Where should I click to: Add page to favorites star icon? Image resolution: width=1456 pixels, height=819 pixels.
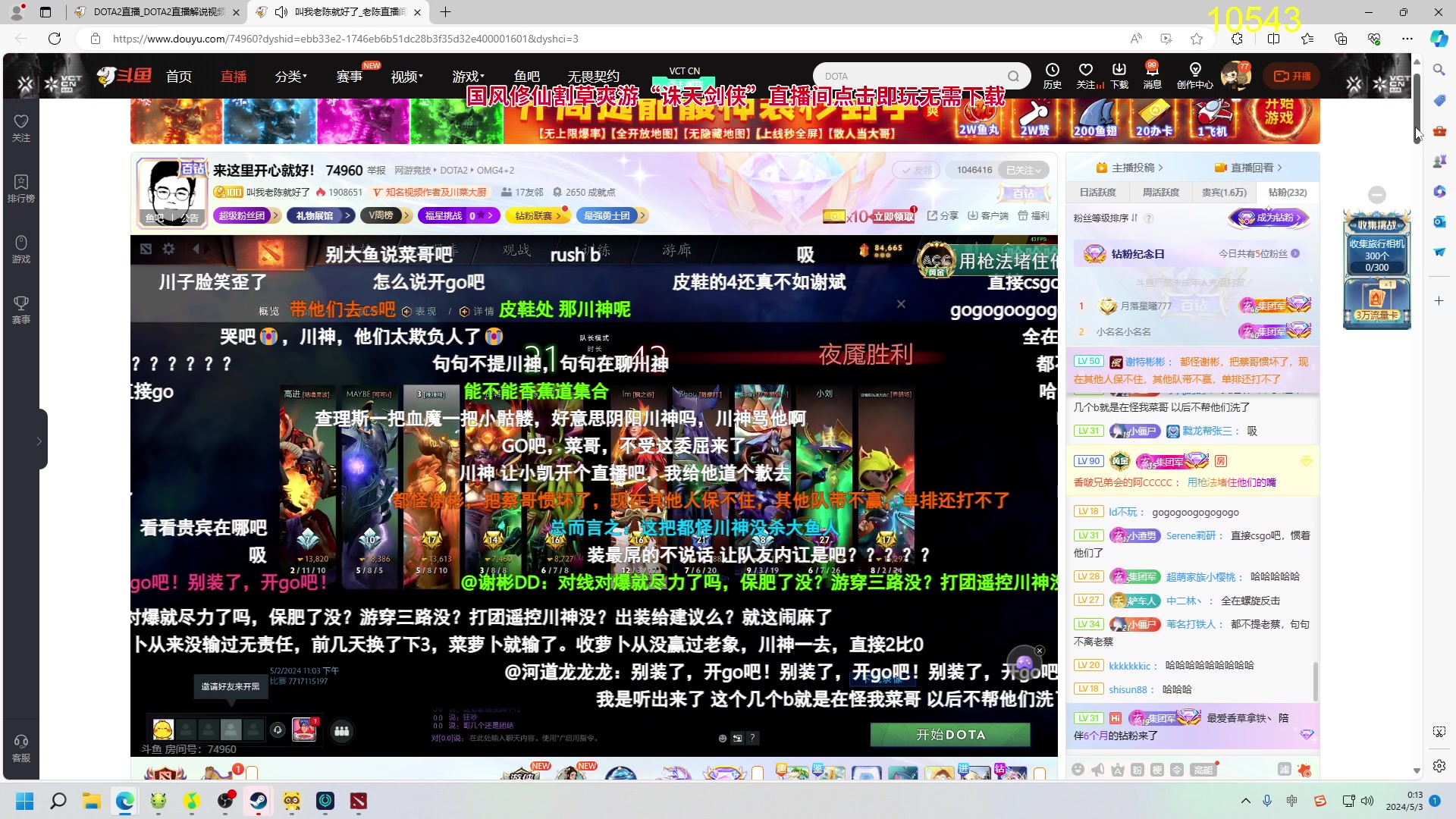1197,39
